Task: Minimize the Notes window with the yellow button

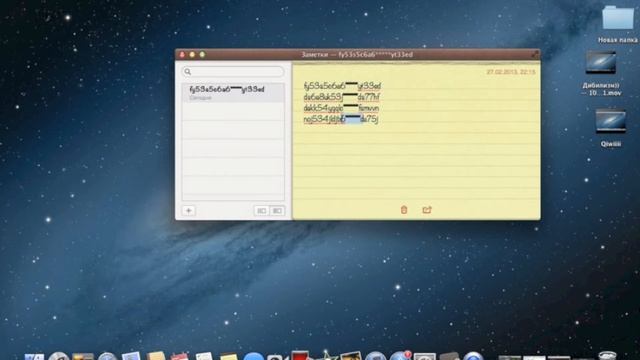Action: pyautogui.click(x=192, y=54)
